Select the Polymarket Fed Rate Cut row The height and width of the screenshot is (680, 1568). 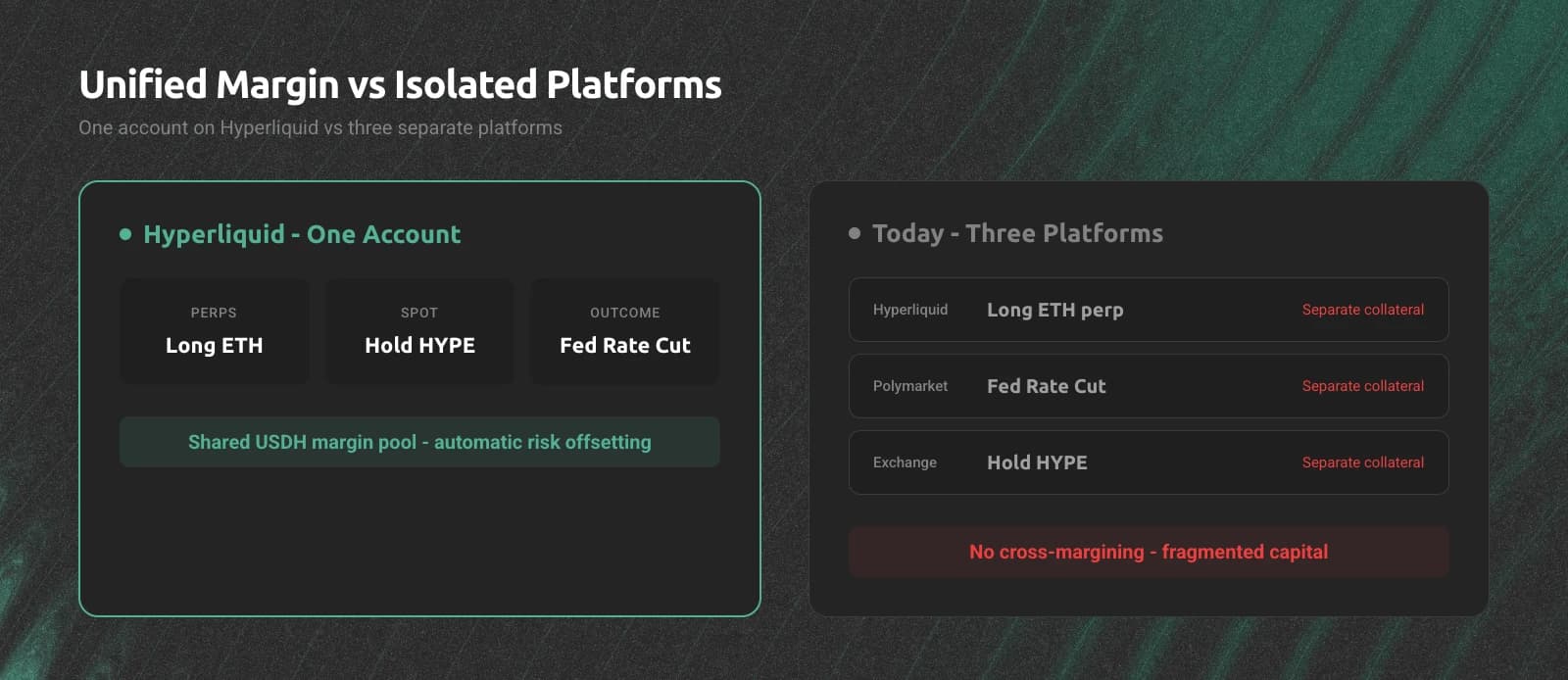[1148, 386]
